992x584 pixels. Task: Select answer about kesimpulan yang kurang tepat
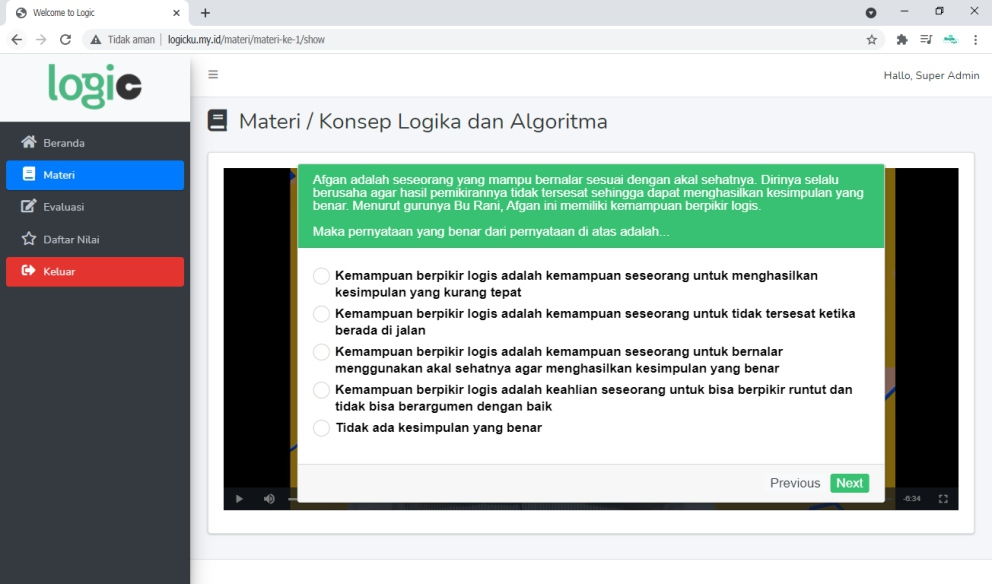click(x=321, y=276)
